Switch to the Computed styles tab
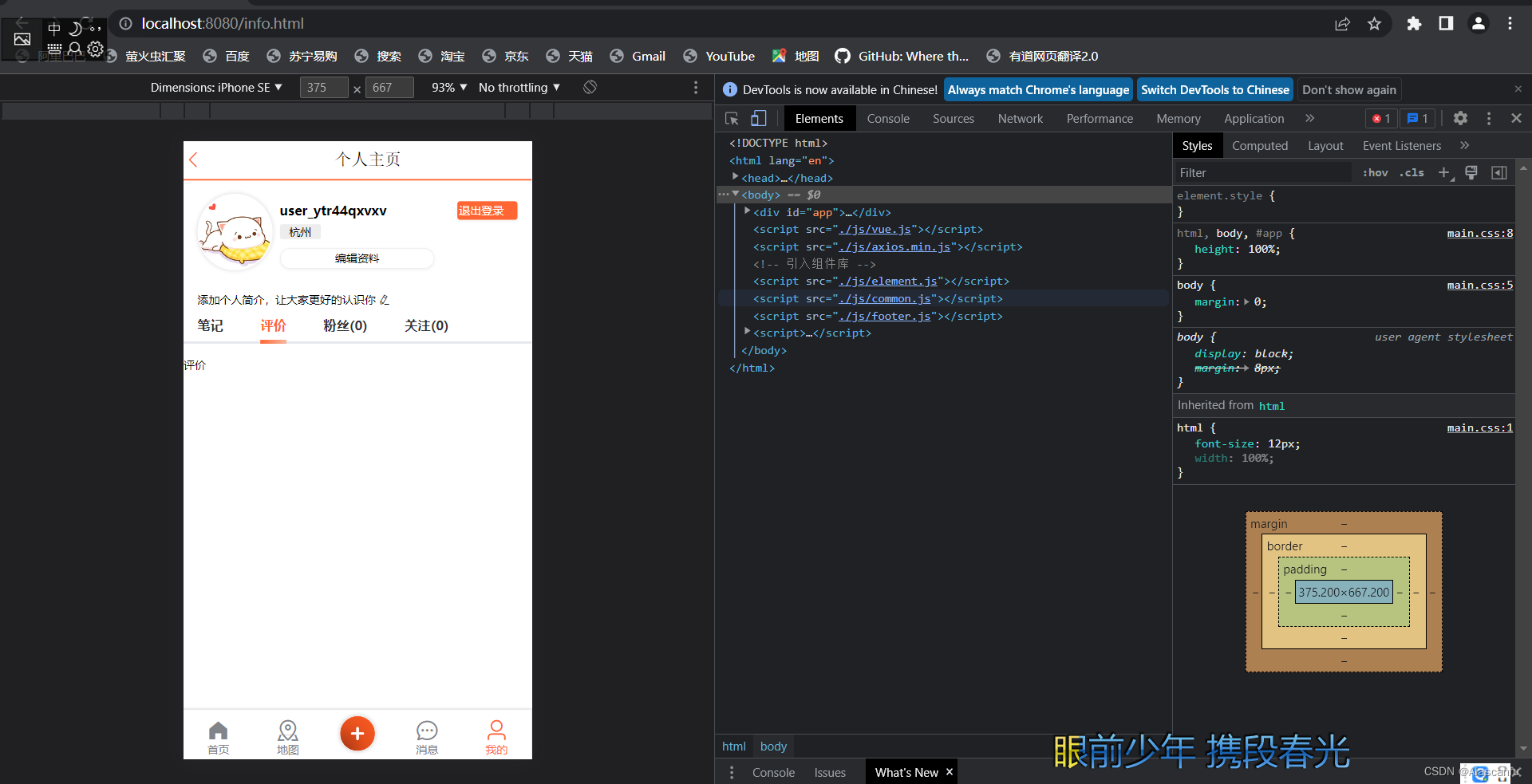Screen dimensions: 1532x784 (x=1260, y=145)
